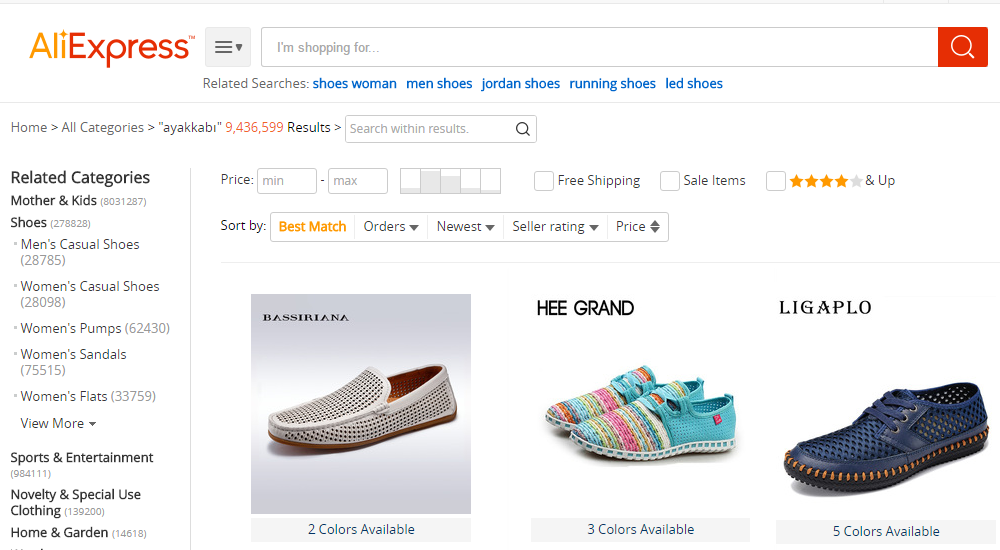This screenshot has height=550, width=1000.
Task: Go to Home breadcrumb
Action: (x=29, y=128)
